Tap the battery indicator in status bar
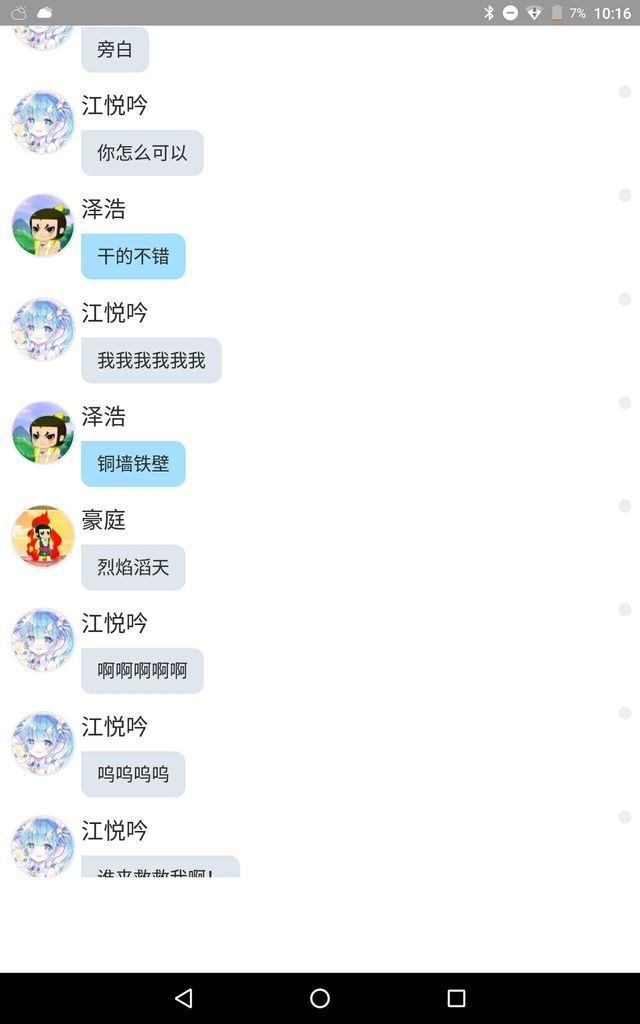 point(556,12)
